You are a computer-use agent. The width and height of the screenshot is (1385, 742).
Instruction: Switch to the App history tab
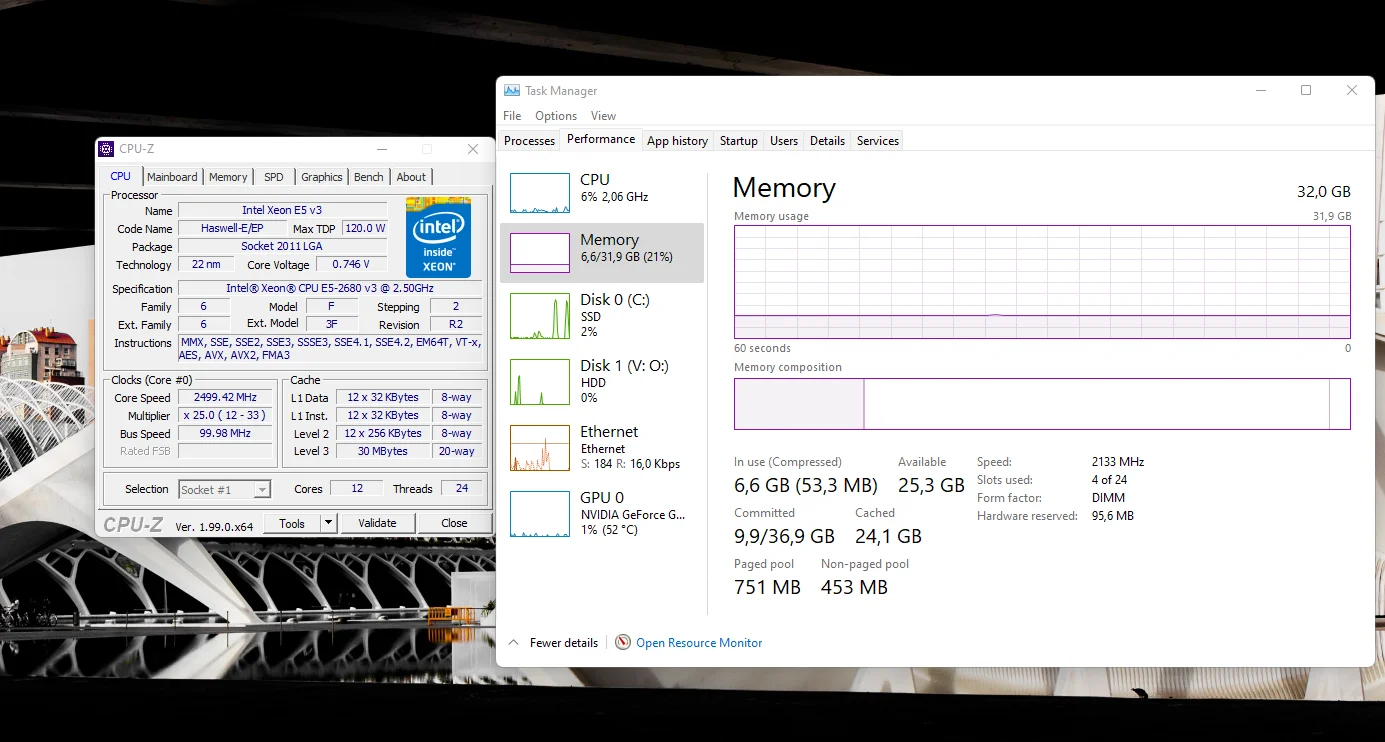pos(677,141)
